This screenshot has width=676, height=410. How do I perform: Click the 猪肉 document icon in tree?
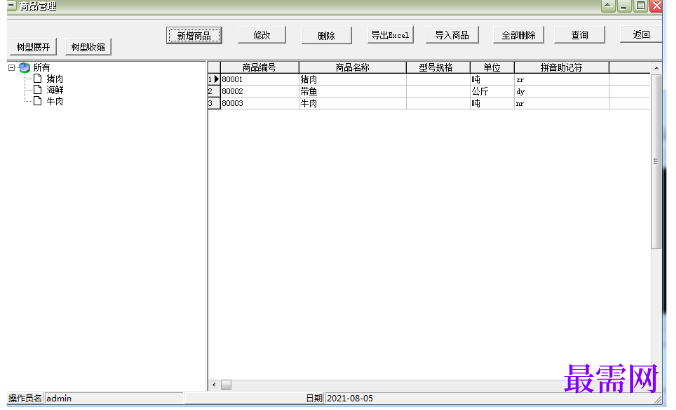(38, 78)
